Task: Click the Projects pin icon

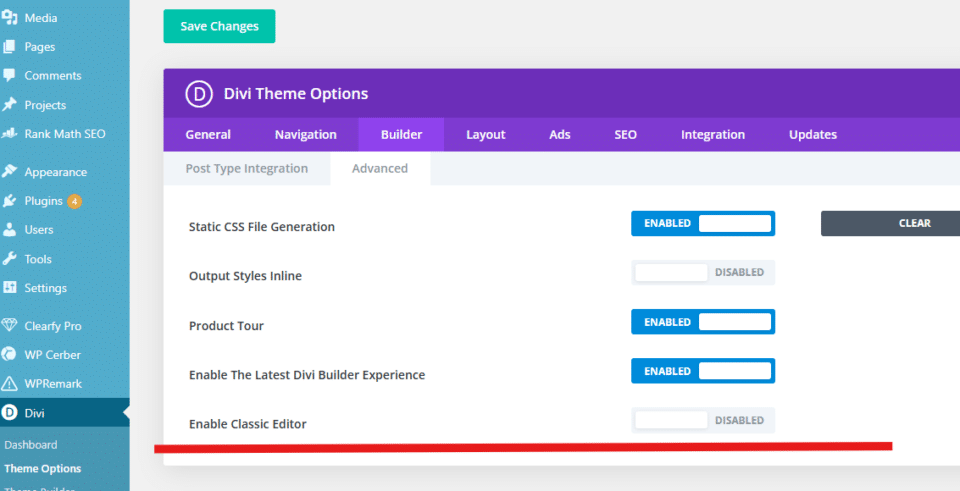Action: (x=9, y=105)
